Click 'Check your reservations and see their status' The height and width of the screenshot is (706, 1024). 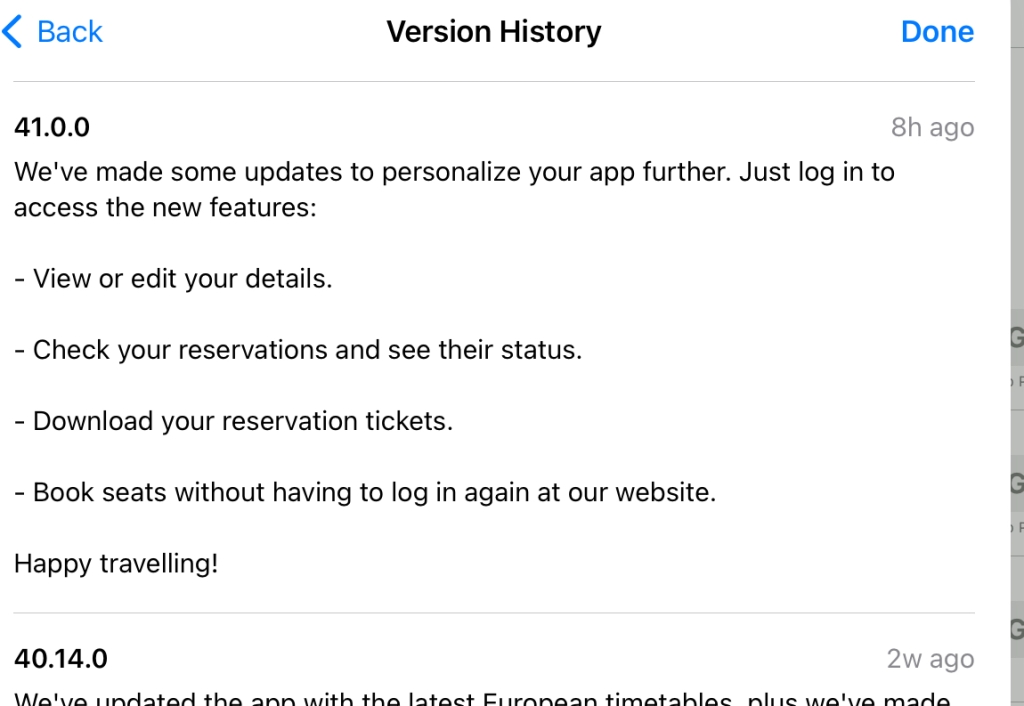point(298,350)
